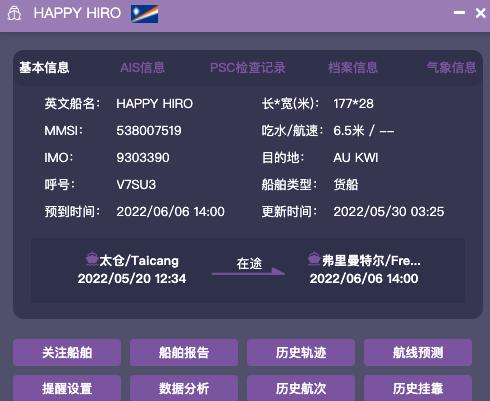This screenshot has height=401, width=490.
Task: Show the 气象信息 tab
Action: [x=452, y=68]
